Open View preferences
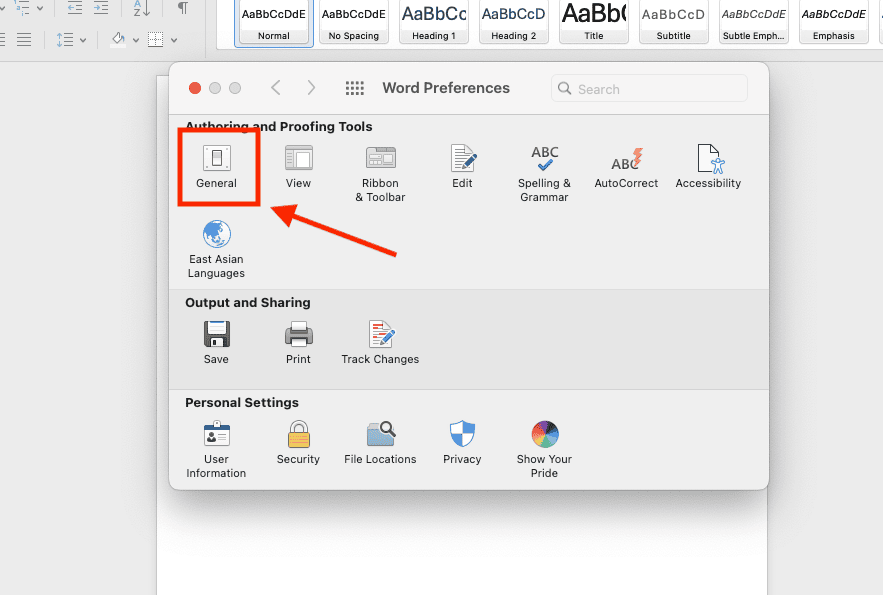 click(298, 167)
